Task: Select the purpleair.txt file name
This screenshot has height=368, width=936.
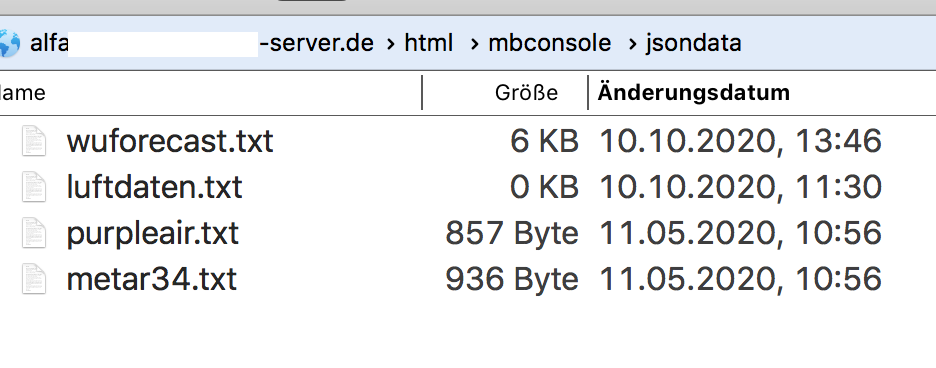Action: [152, 233]
